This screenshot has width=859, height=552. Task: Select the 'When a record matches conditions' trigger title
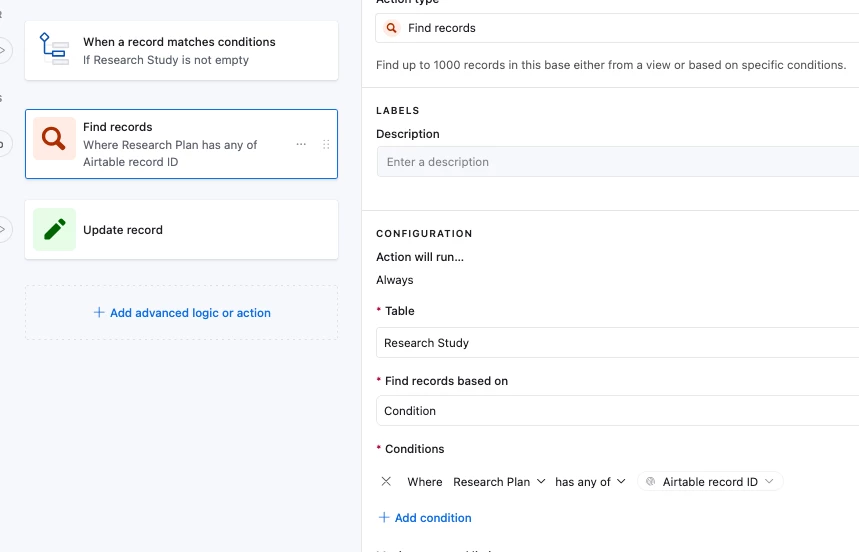[179, 42]
